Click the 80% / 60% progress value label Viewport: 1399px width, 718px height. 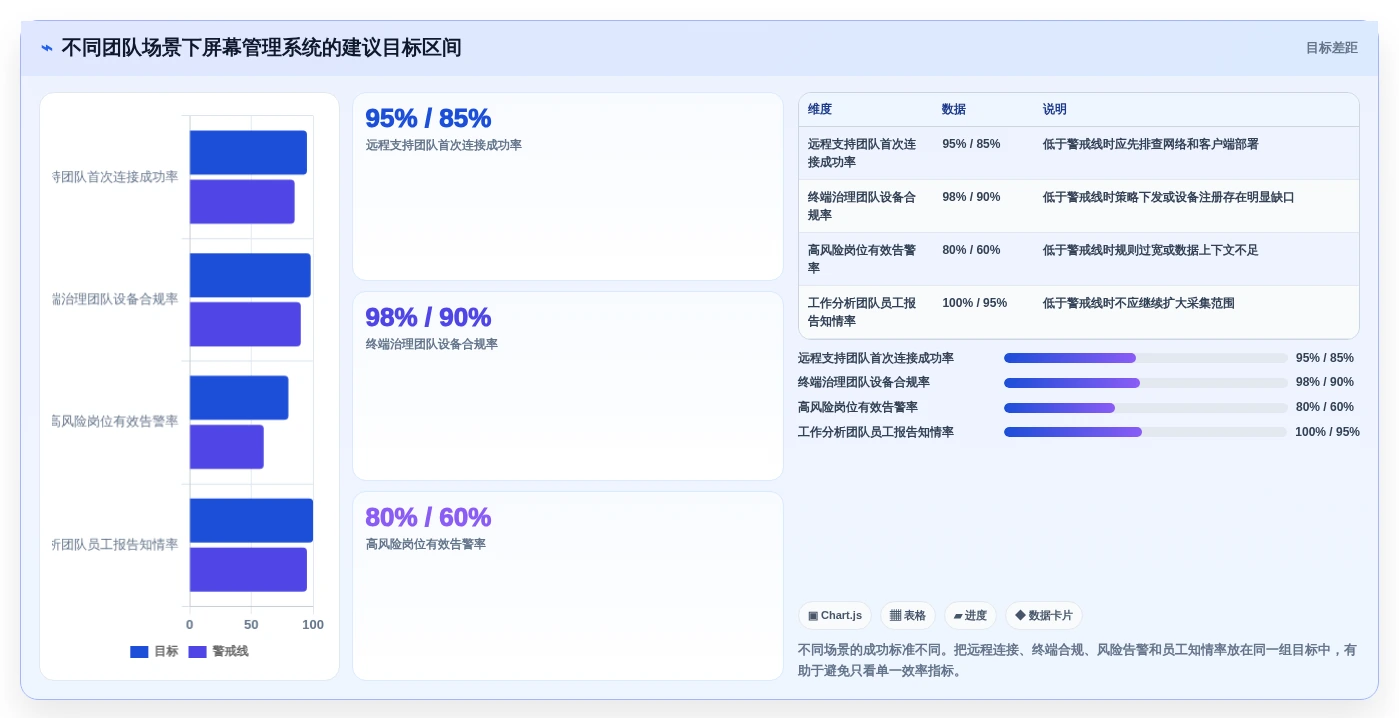pos(1325,408)
